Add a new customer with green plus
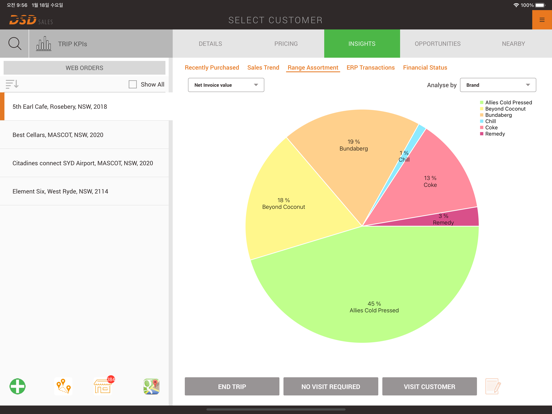 pyautogui.click(x=18, y=386)
